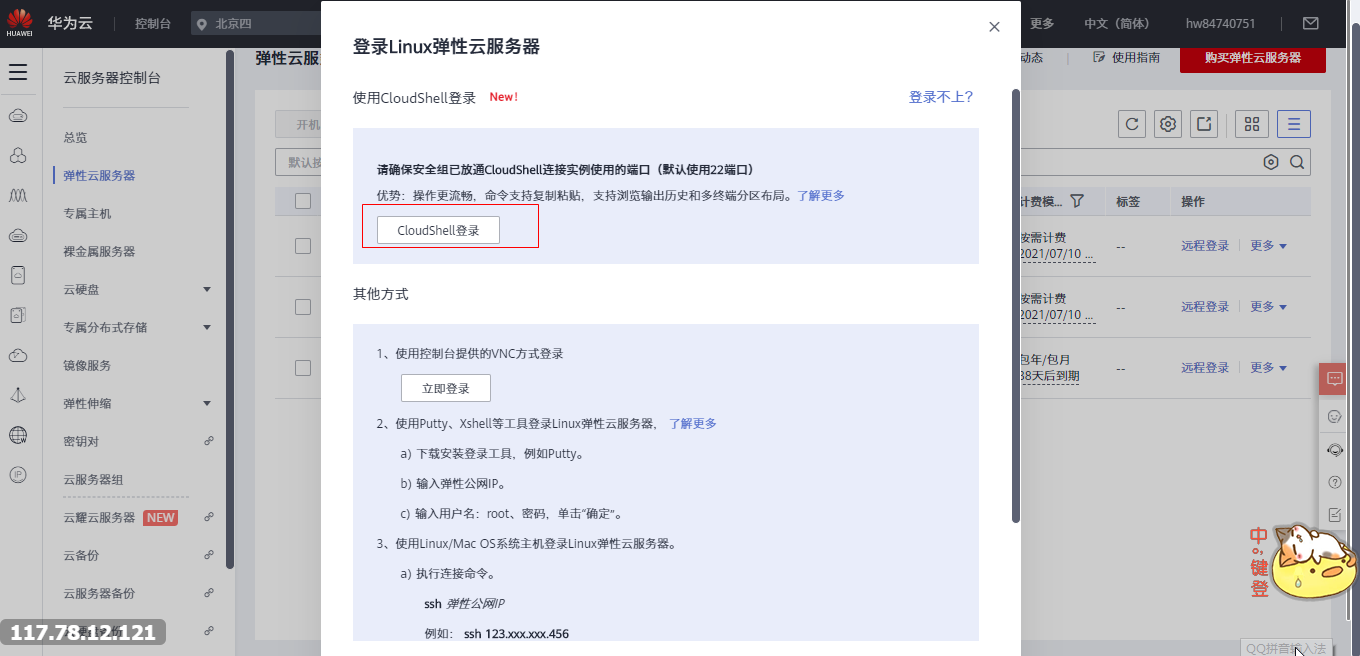Open the hamburger menu icon
The width and height of the screenshot is (1360, 656).
coord(18,72)
